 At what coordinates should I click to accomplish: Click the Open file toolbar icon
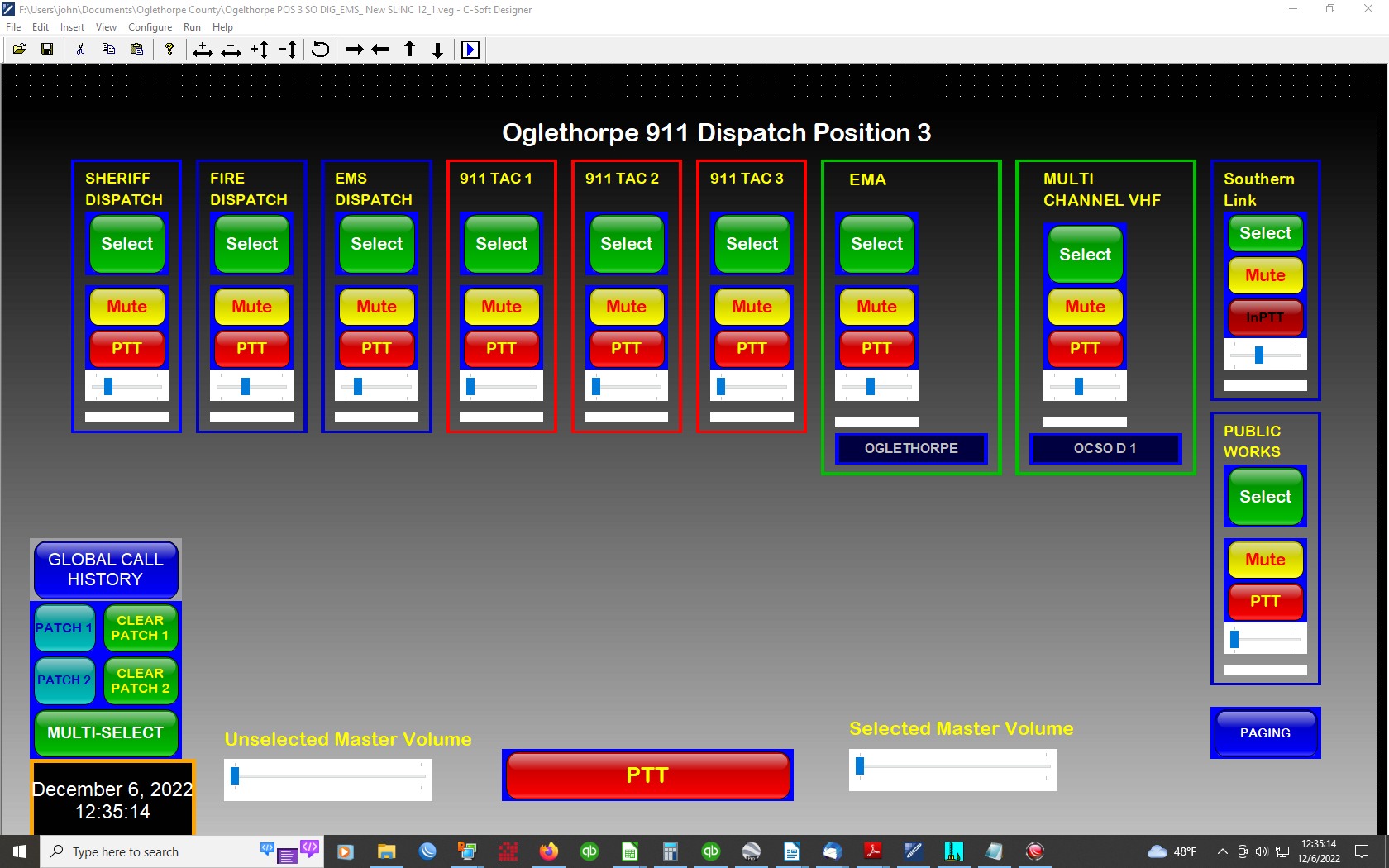tap(19, 50)
